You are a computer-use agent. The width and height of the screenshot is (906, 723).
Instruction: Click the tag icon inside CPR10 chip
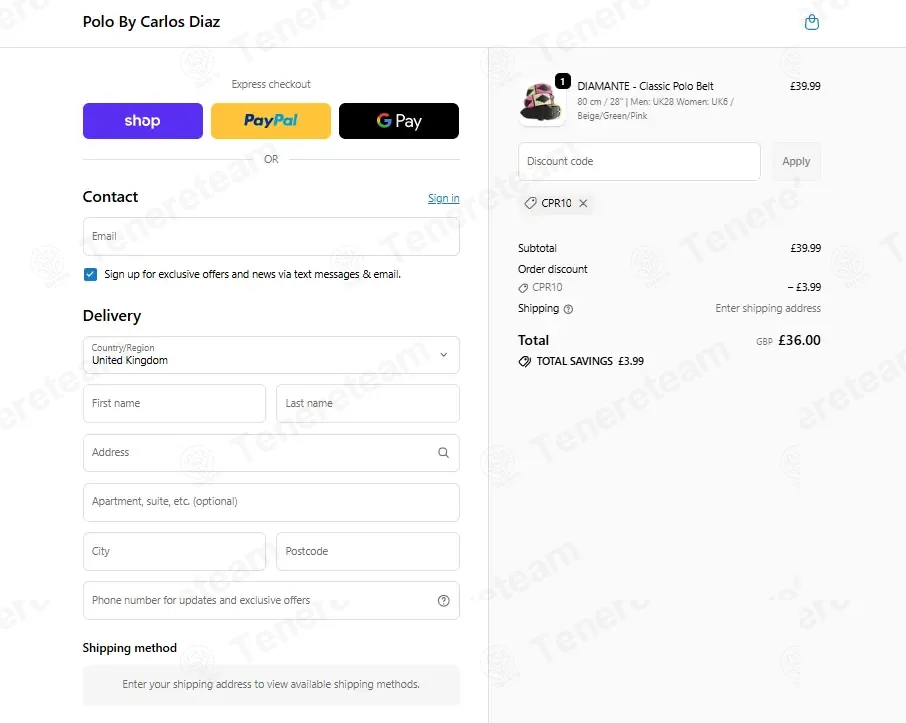(530, 203)
